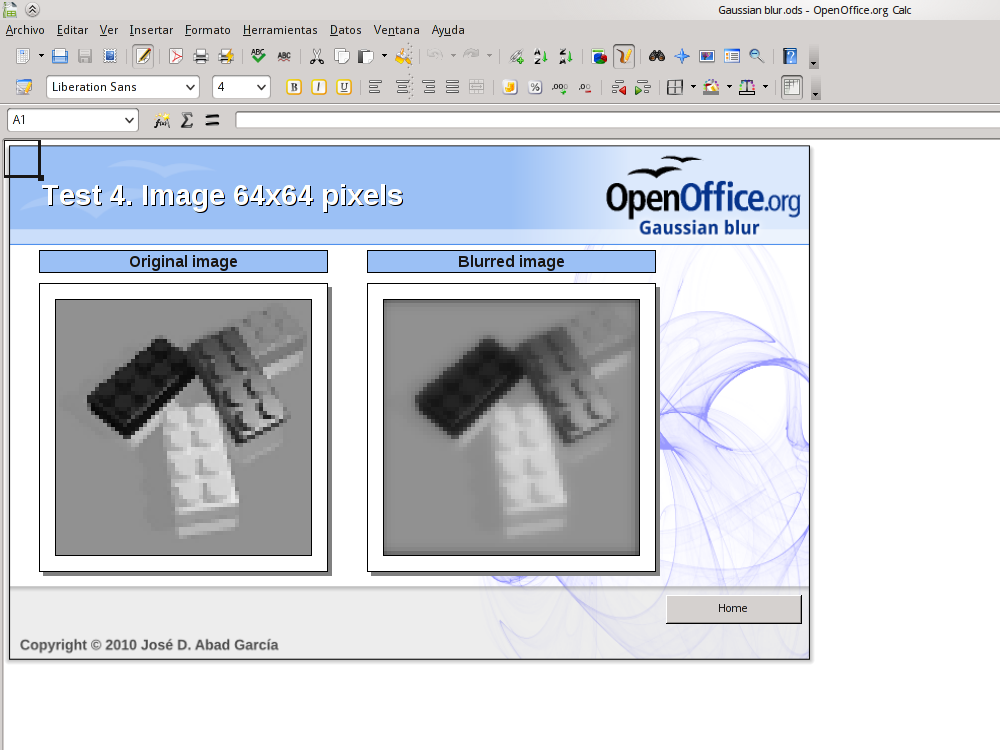The width and height of the screenshot is (1000, 750).
Task: Toggle Underline formatting
Action: tap(344, 87)
